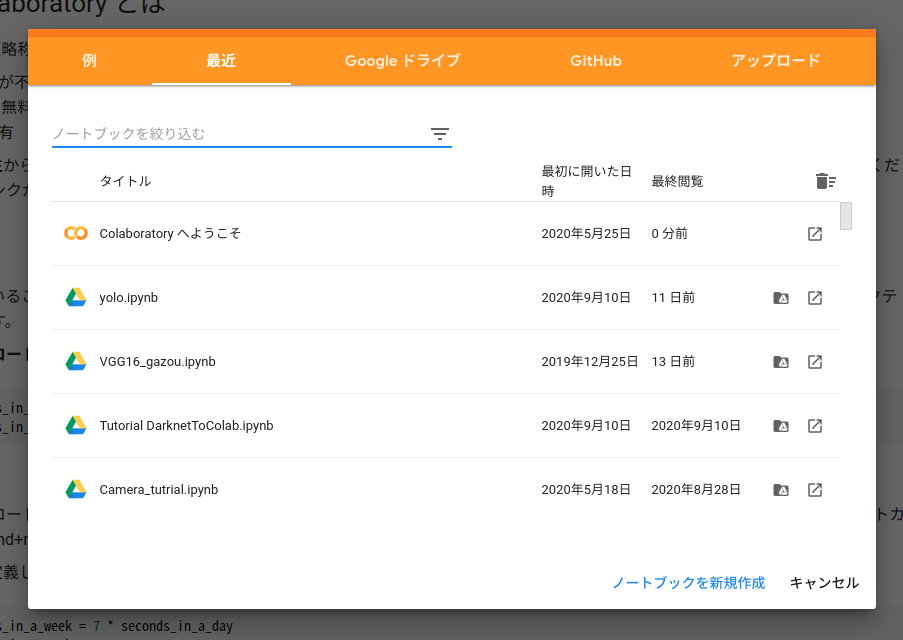This screenshot has width=903, height=640.
Task: Open the Camera_tutrial.ipynb notebook
Action: point(158,490)
